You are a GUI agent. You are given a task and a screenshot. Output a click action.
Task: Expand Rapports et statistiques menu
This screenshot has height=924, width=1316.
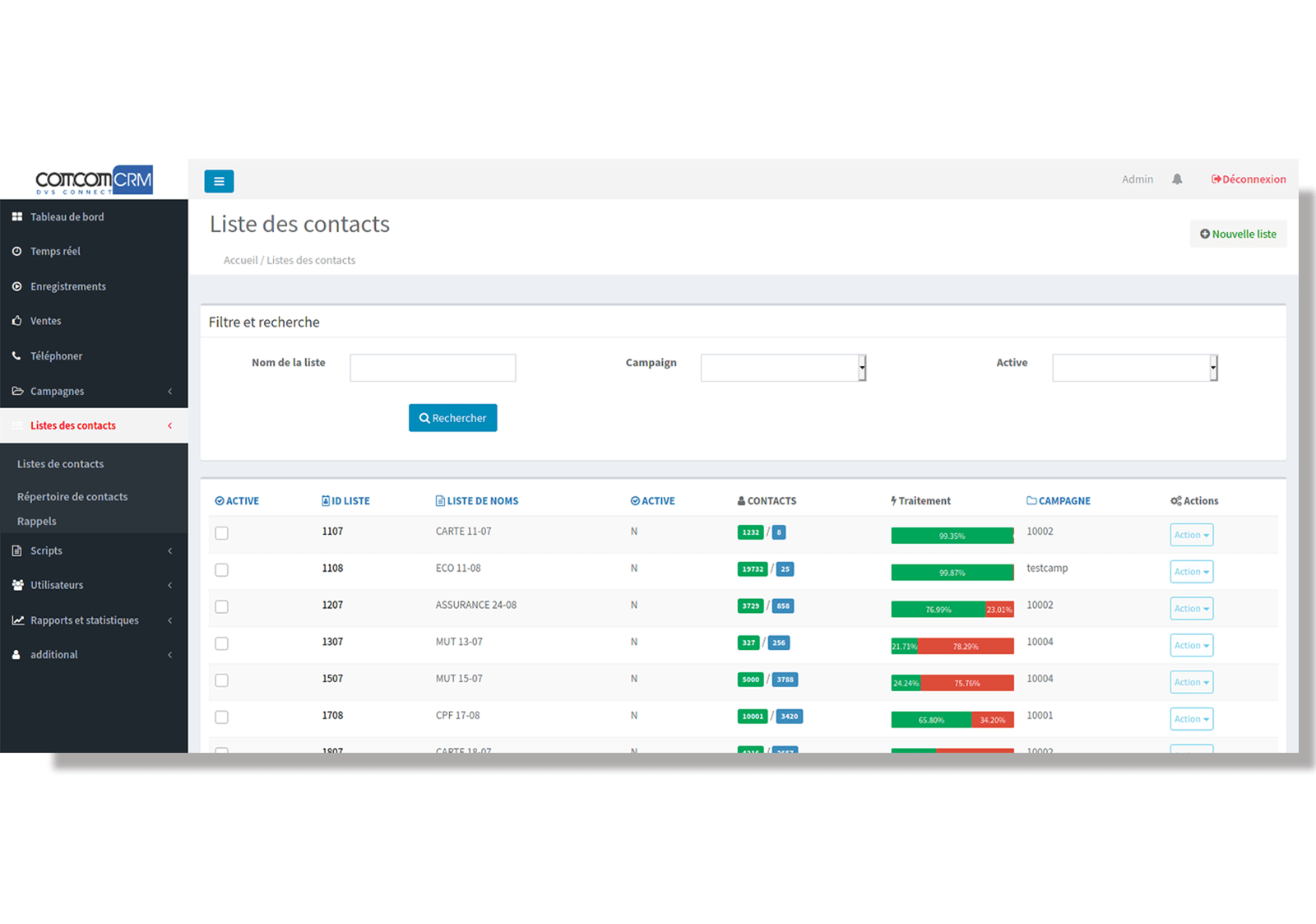[85, 620]
